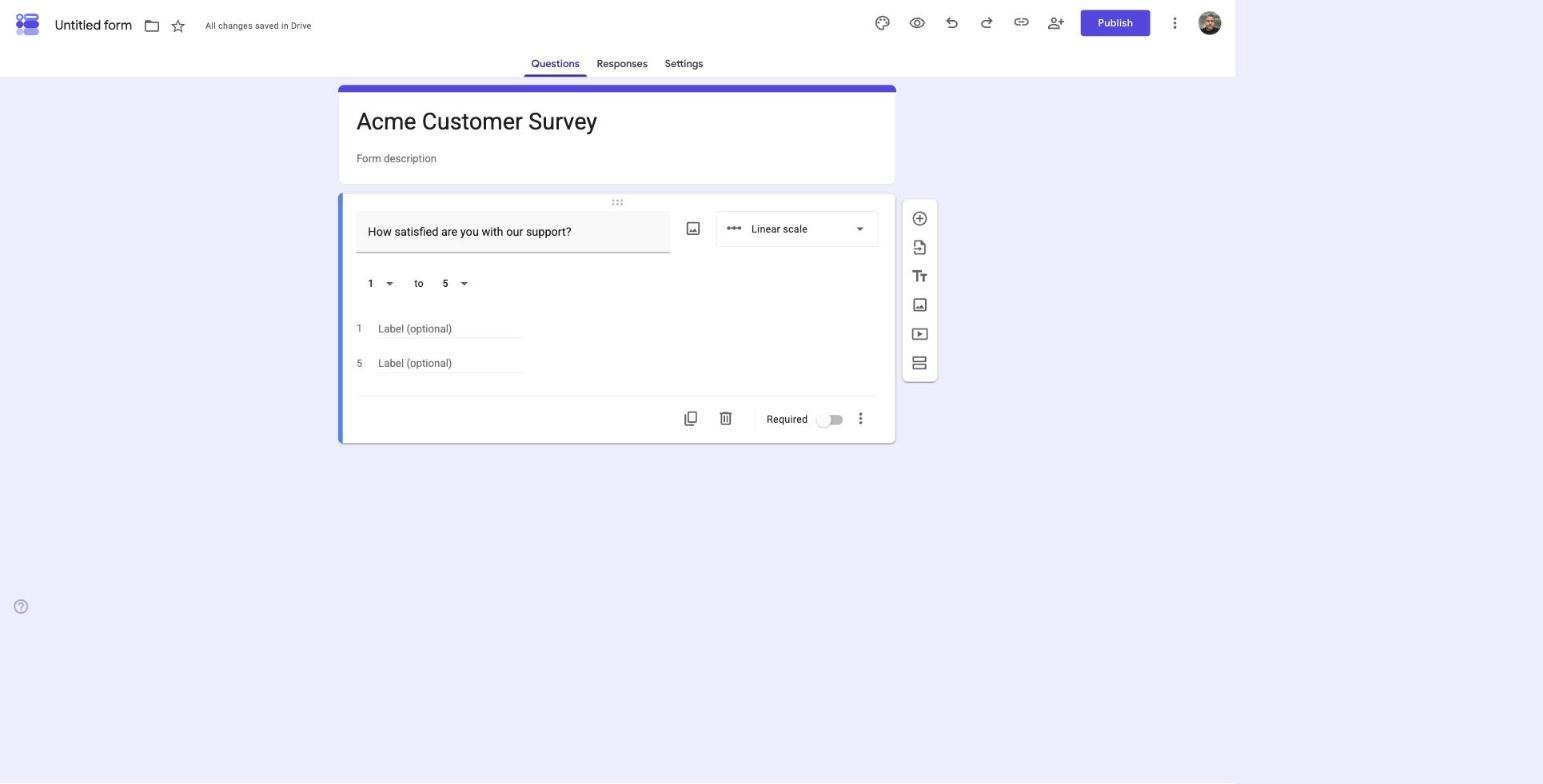Open the Google Forms home icon
The height and width of the screenshot is (784, 1543).
(x=28, y=24)
